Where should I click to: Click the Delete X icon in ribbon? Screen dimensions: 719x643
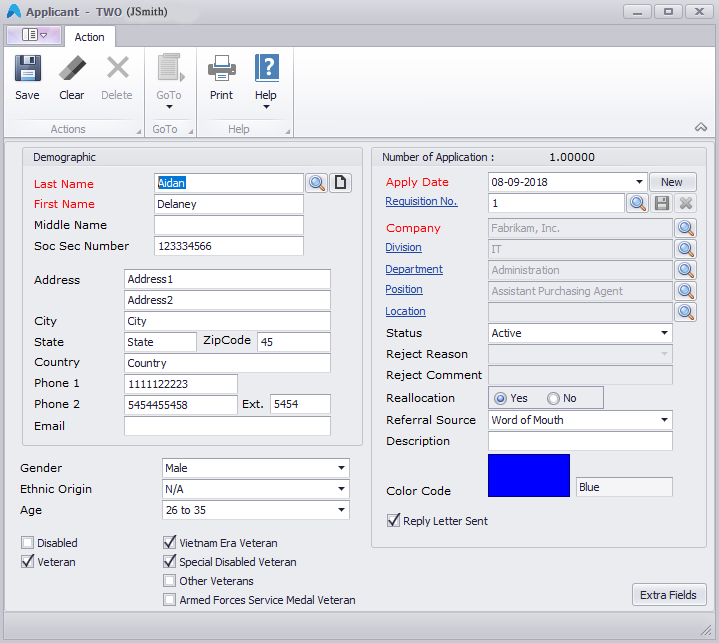coord(117,68)
